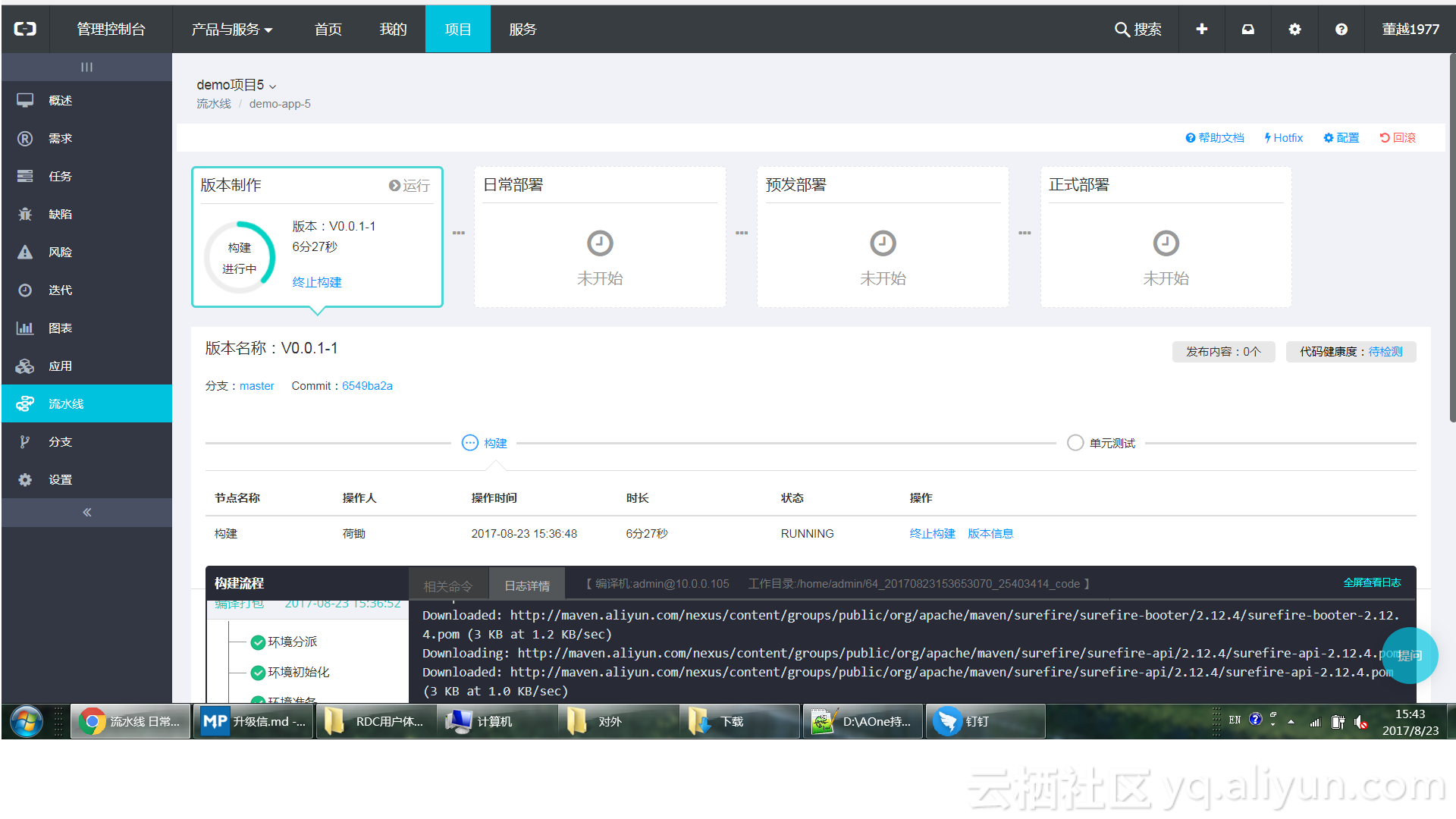Open the 升级信.md taskbar item
Image resolution: width=1456 pixels, height=819 pixels.
click(x=253, y=721)
